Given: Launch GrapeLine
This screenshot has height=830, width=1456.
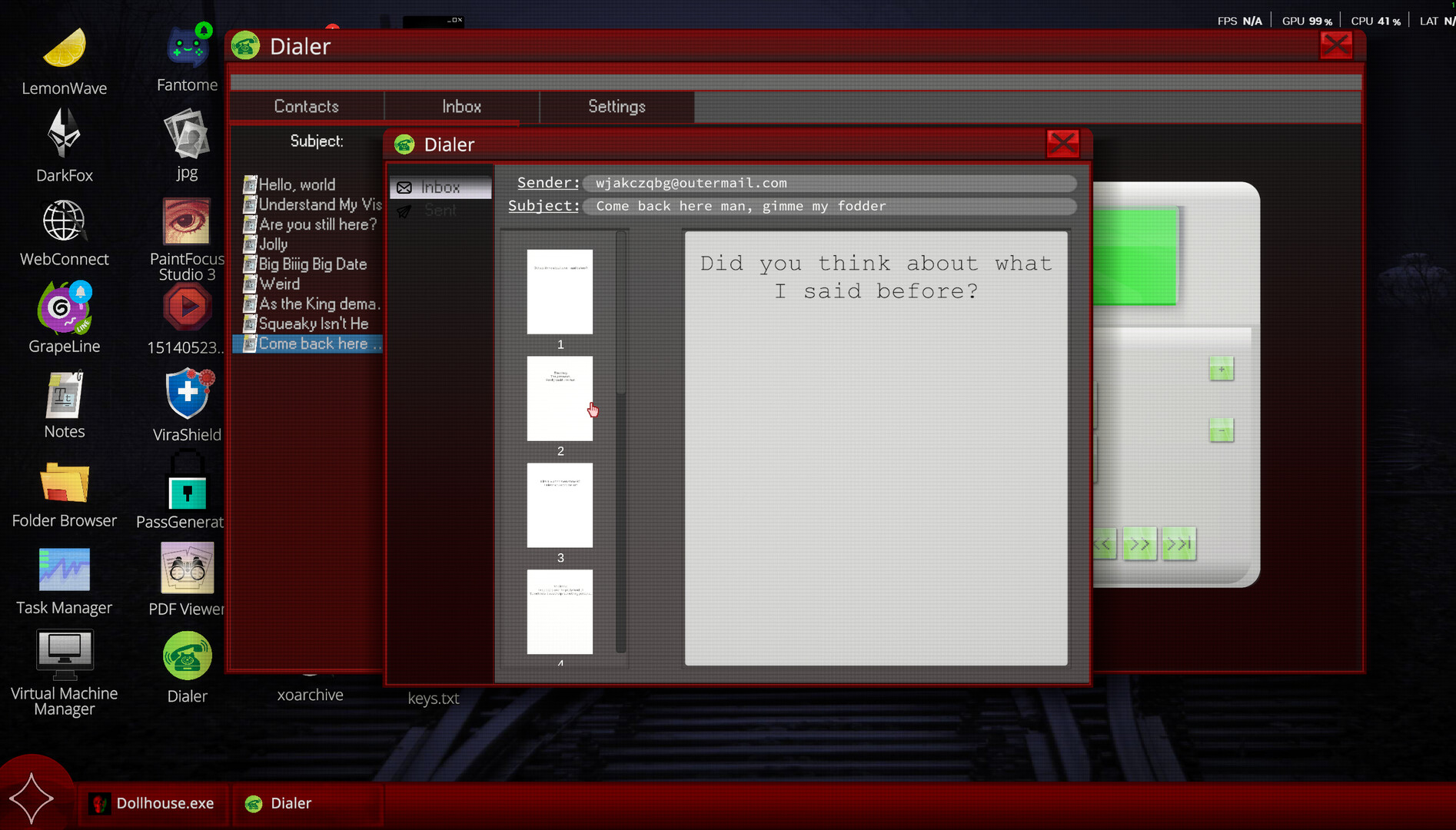Looking at the screenshot, I should point(64,308).
